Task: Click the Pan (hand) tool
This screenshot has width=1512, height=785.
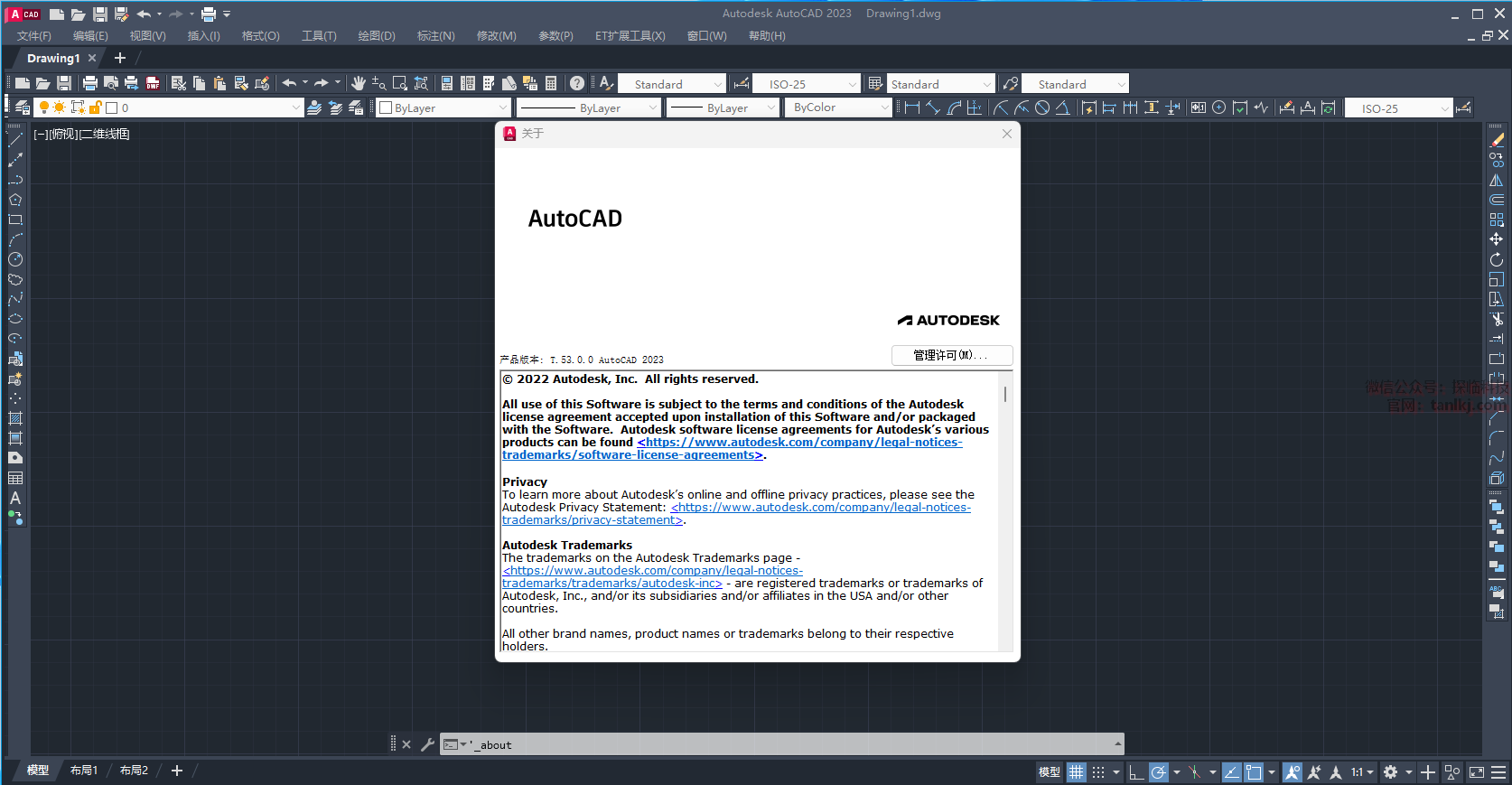Action: 359,83
